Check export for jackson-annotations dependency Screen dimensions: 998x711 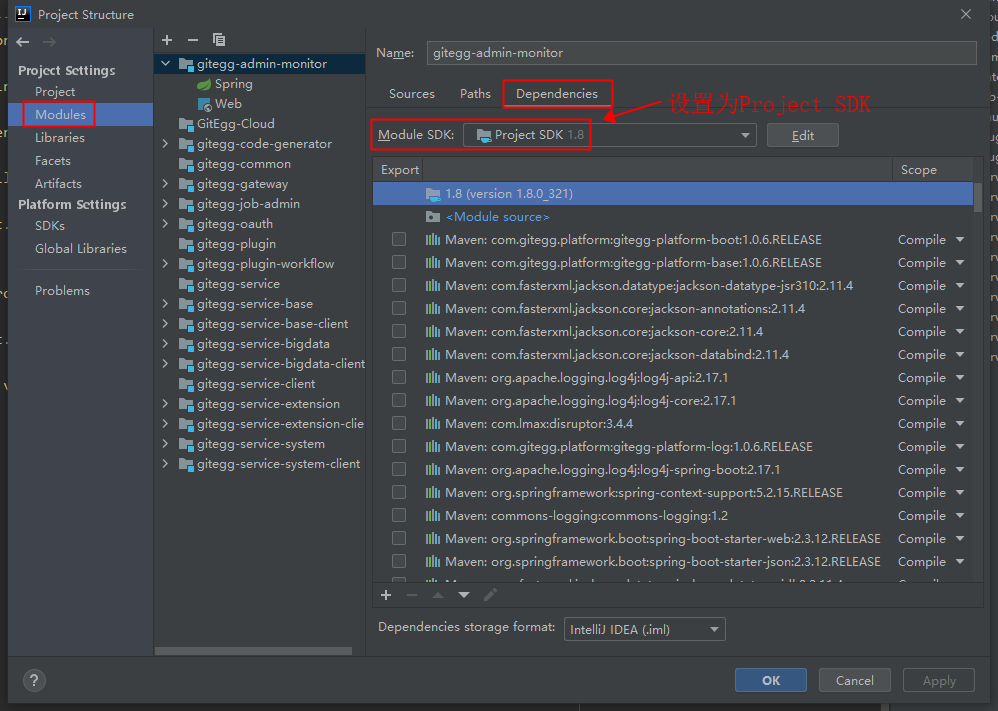pyautogui.click(x=399, y=308)
